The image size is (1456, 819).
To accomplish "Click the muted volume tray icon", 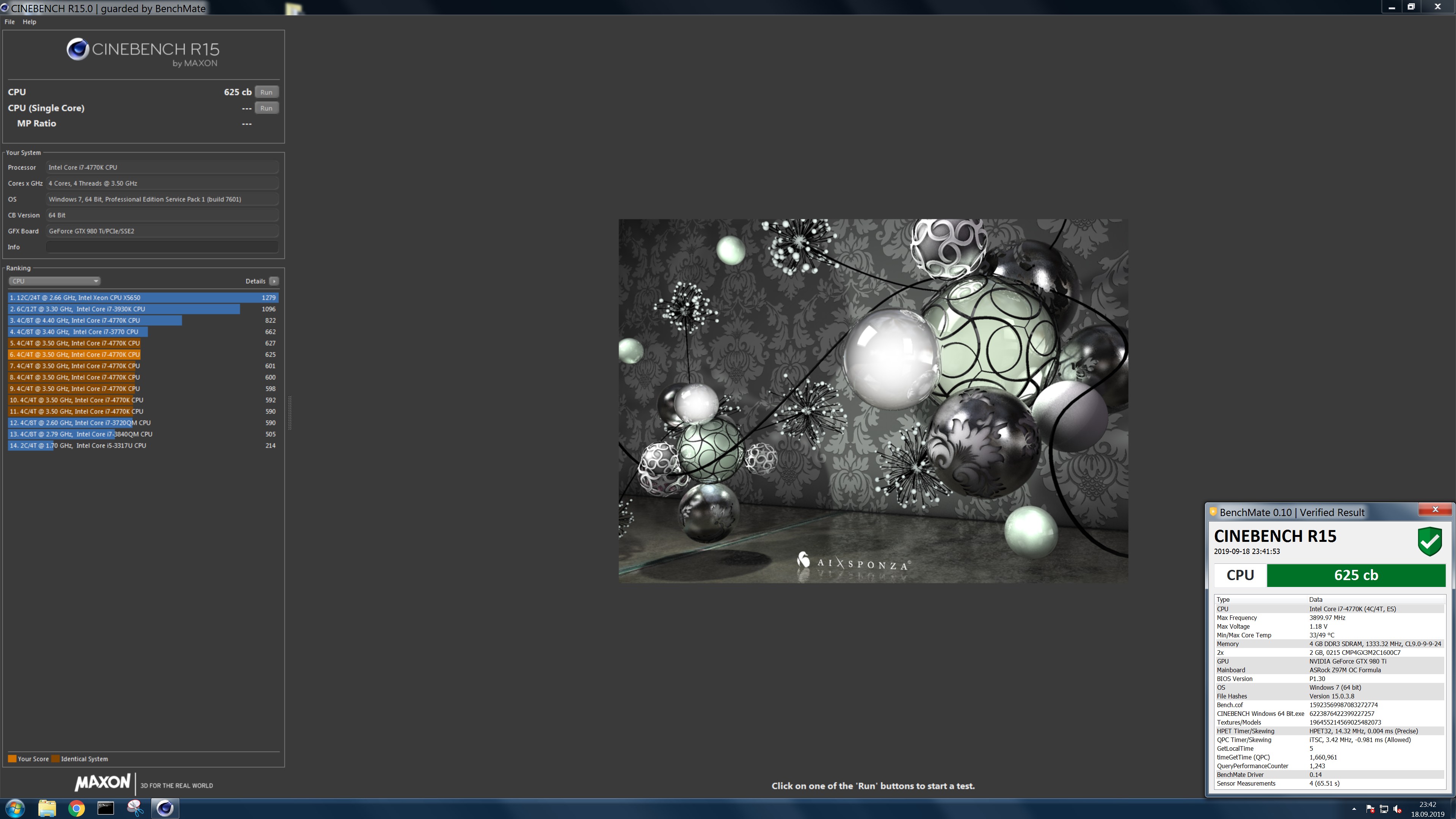I will pyautogui.click(x=1397, y=809).
